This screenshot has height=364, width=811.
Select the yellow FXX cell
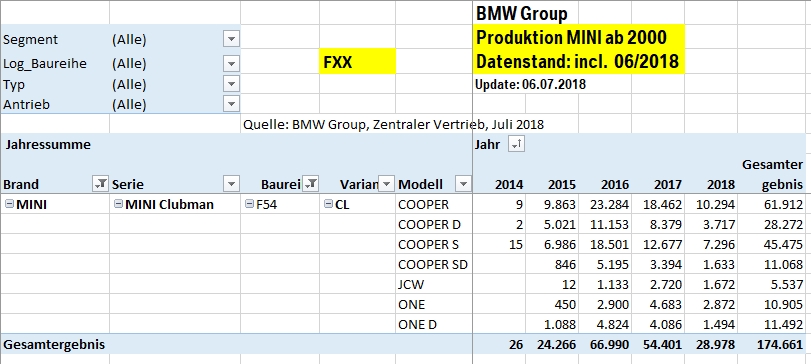357,62
